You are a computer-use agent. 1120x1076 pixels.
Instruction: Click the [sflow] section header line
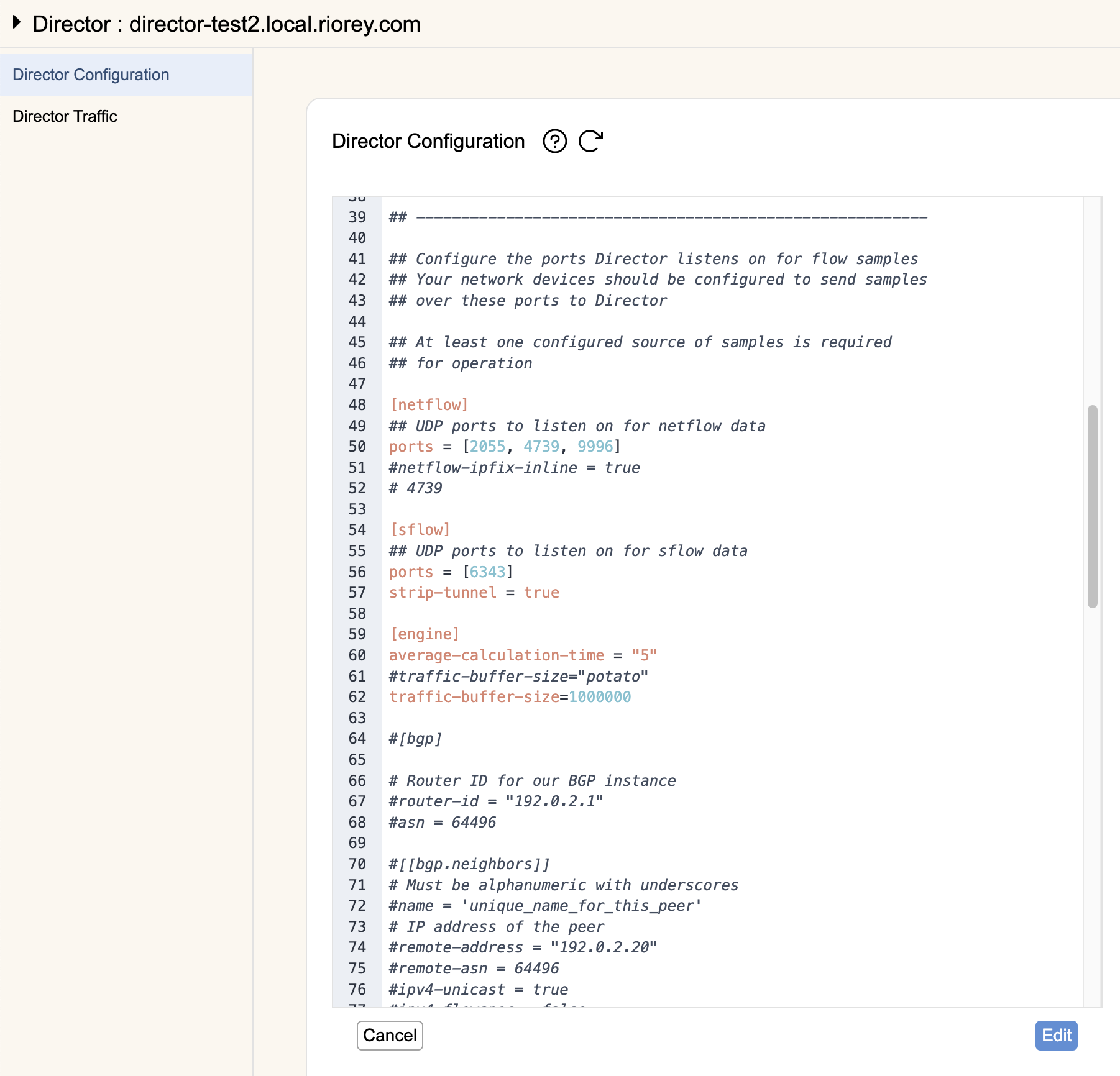(420, 530)
